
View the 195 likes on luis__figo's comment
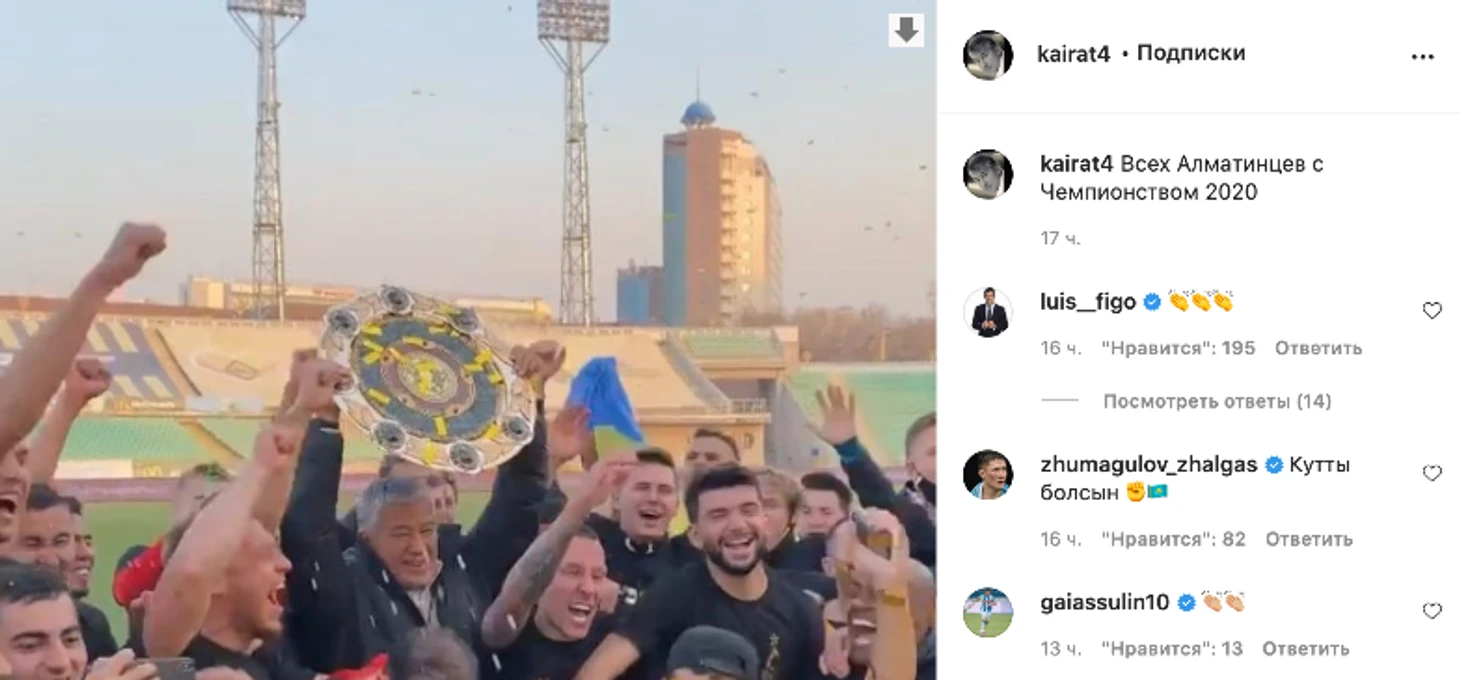click(1178, 348)
